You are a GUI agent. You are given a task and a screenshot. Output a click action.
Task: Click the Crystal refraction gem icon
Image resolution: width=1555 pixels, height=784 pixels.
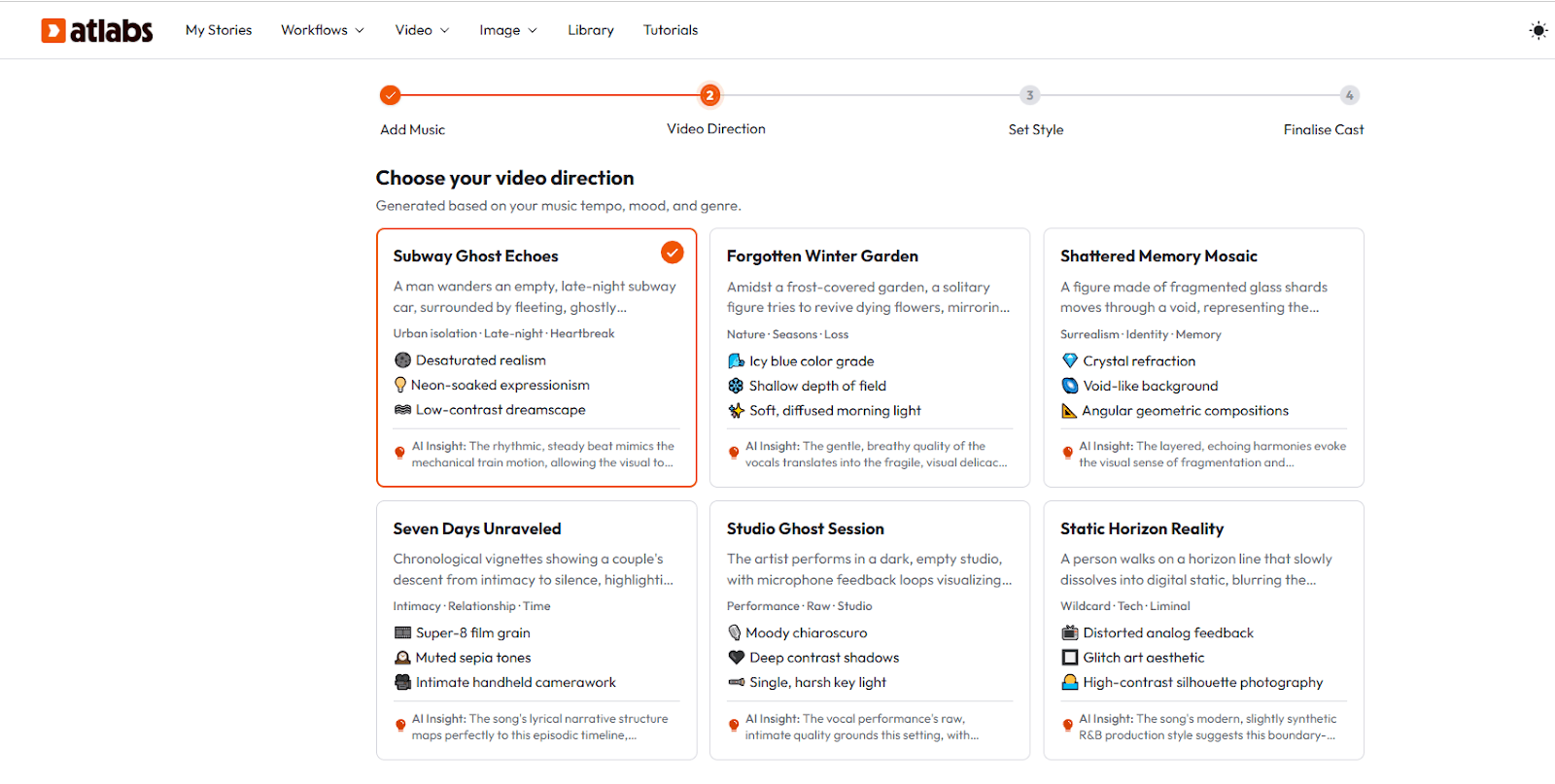point(1070,360)
